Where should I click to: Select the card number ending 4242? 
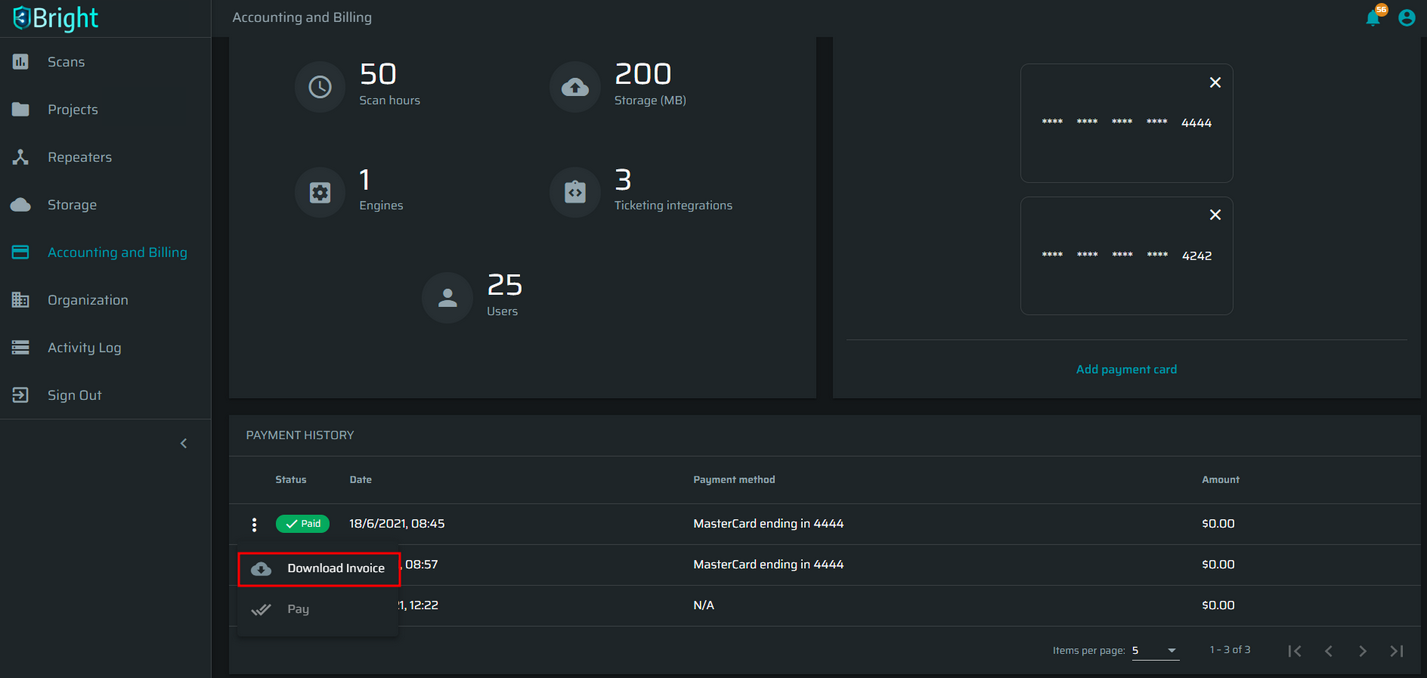pyautogui.click(x=1126, y=256)
